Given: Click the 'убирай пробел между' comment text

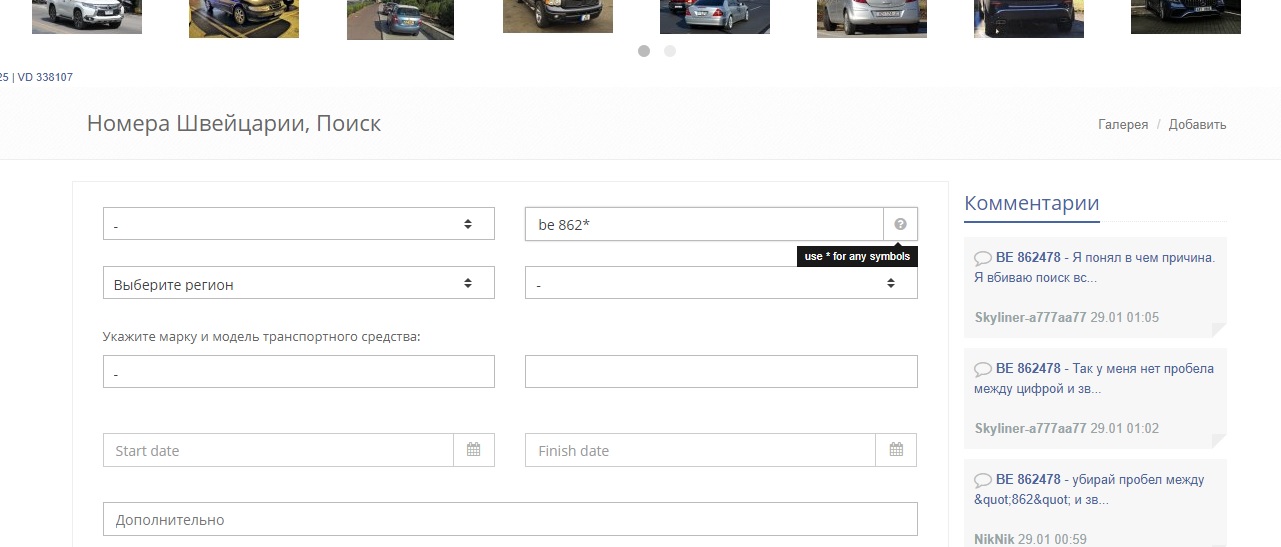Looking at the screenshot, I should click(1089, 489).
